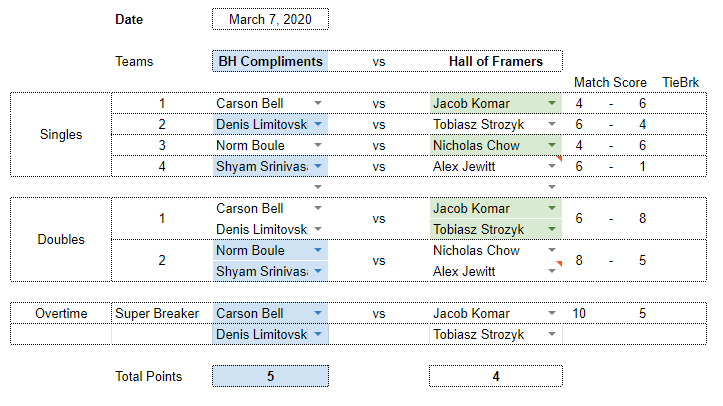Viewport: 723px width, 406px height.
Task: Expand Singles 4 Shyam Srinivas dropdown arrow
Action: (318, 166)
